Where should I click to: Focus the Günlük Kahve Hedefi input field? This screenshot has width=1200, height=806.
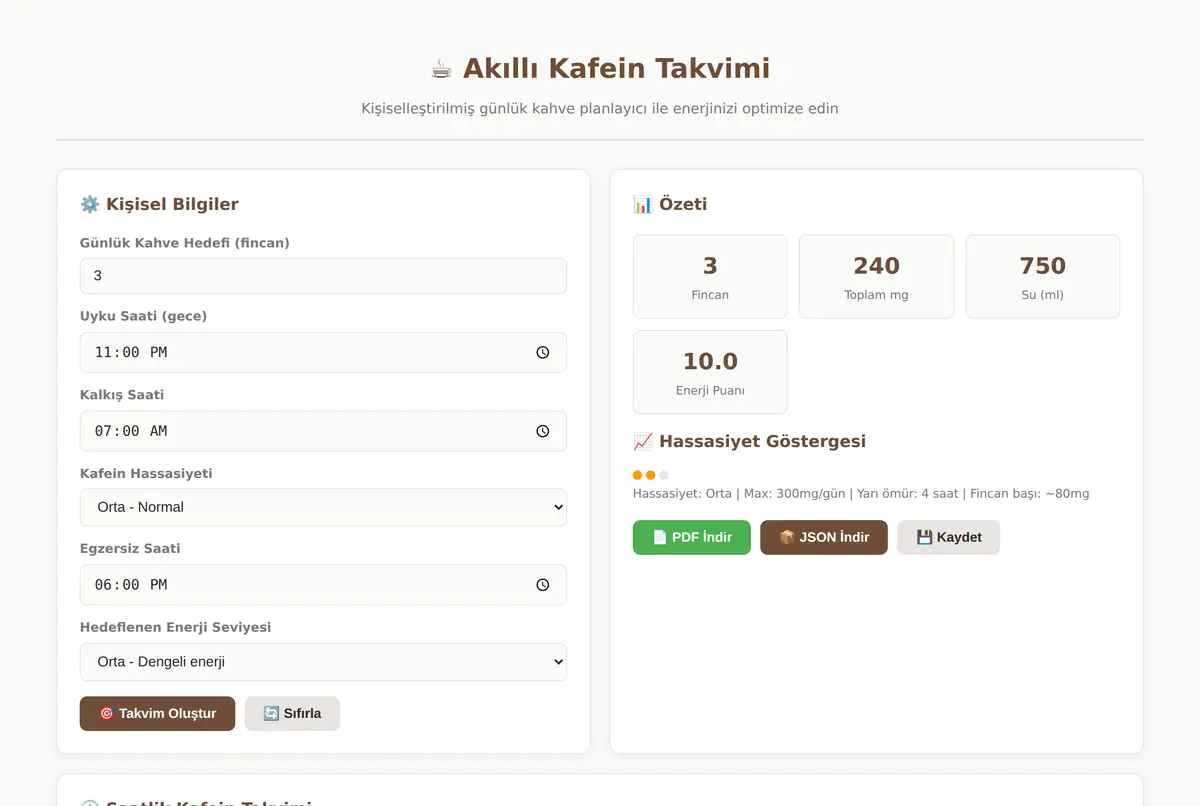pos(323,276)
